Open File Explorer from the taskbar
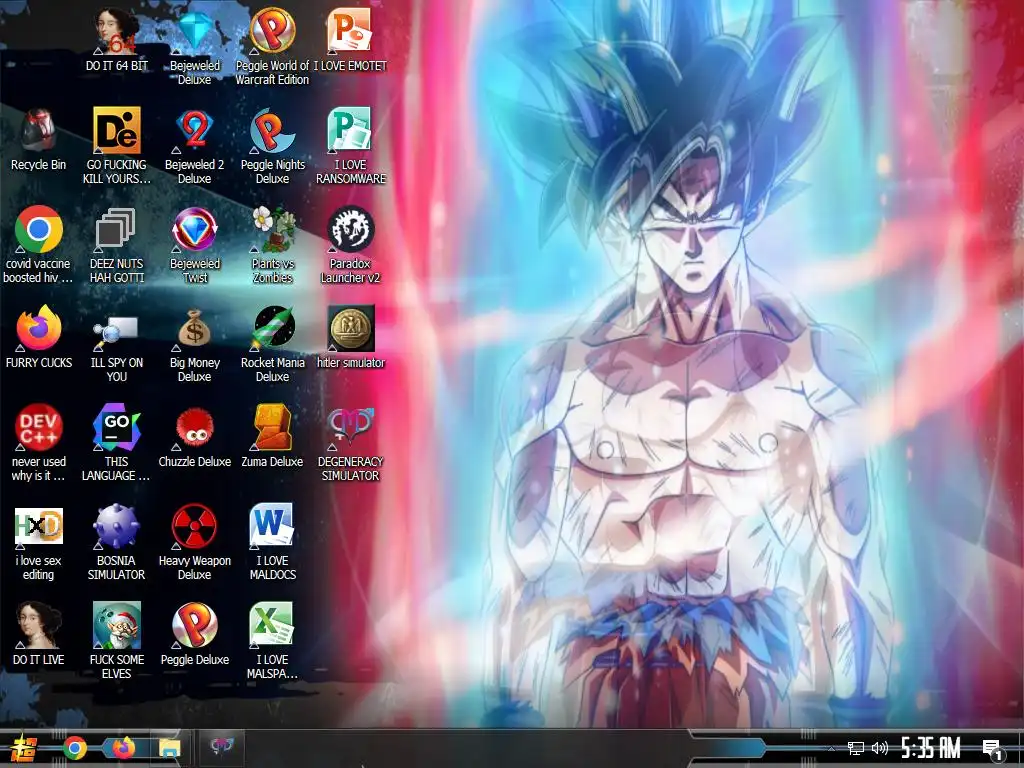 (170, 748)
